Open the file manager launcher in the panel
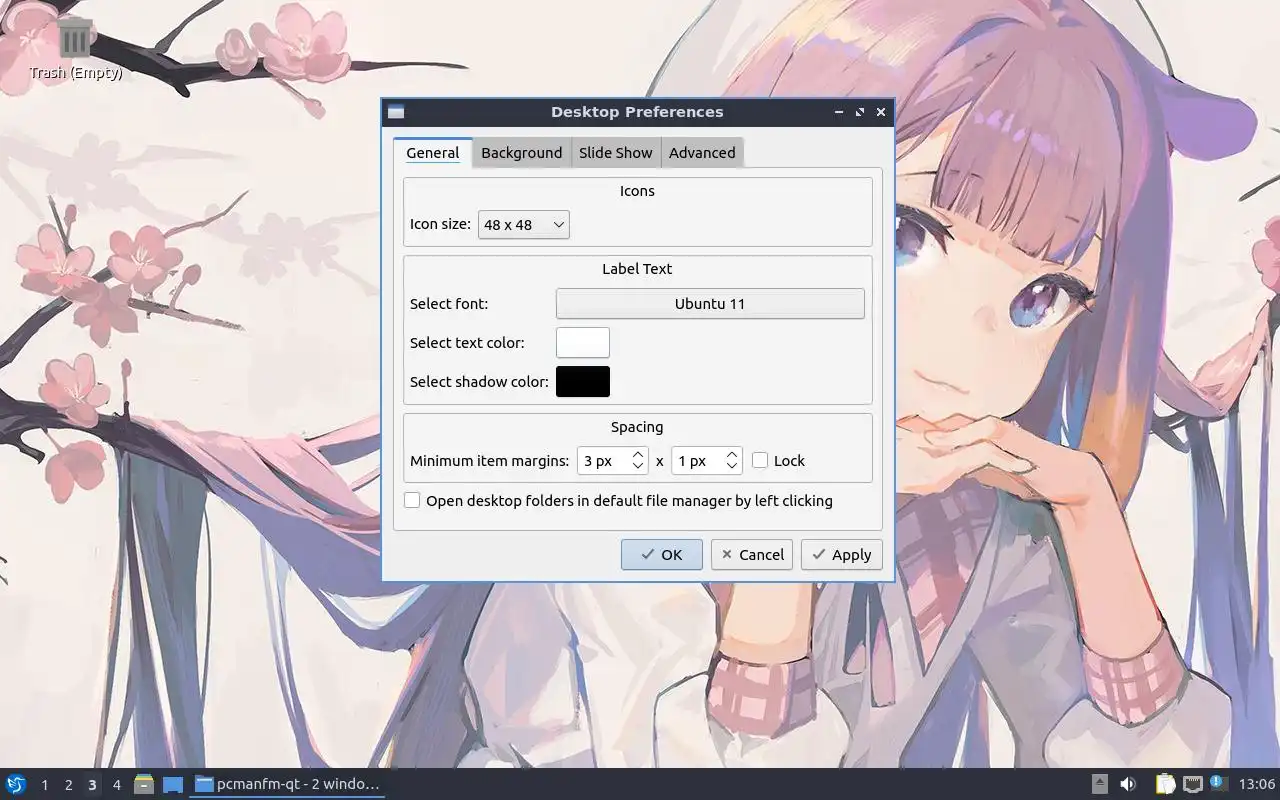The width and height of the screenshot is (1280, 800). [x=144, y=784]
